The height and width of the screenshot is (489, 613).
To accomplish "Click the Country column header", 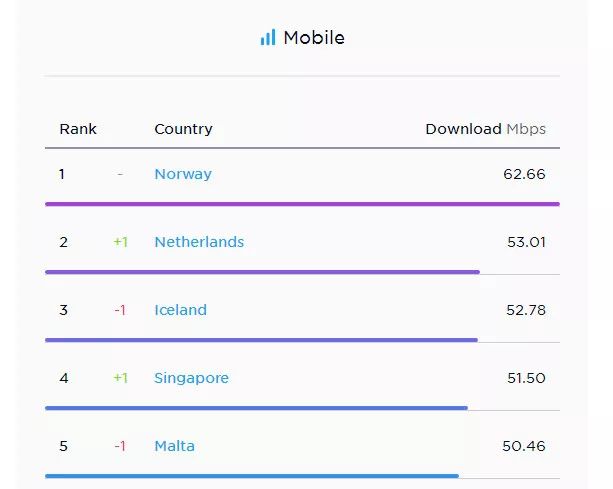I will pyautogui.click(x=183, y=129).
